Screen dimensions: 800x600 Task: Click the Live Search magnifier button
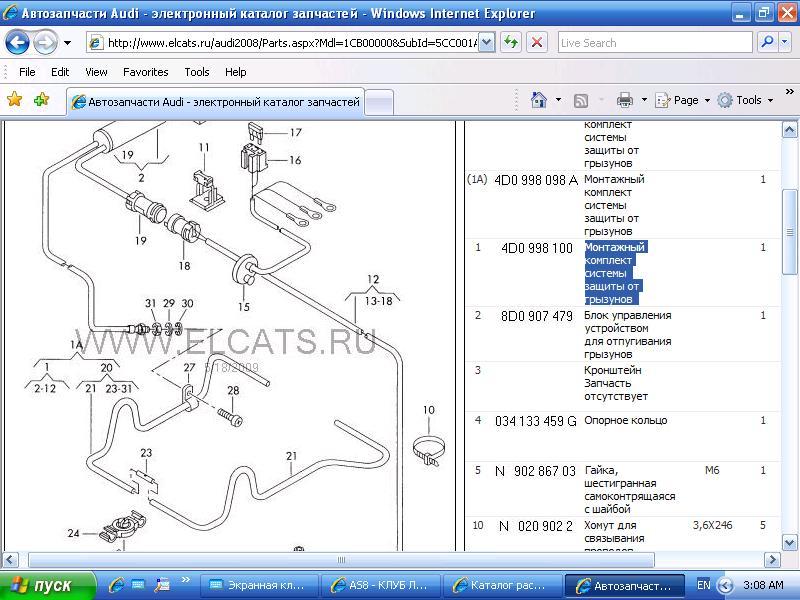[767, 43]
